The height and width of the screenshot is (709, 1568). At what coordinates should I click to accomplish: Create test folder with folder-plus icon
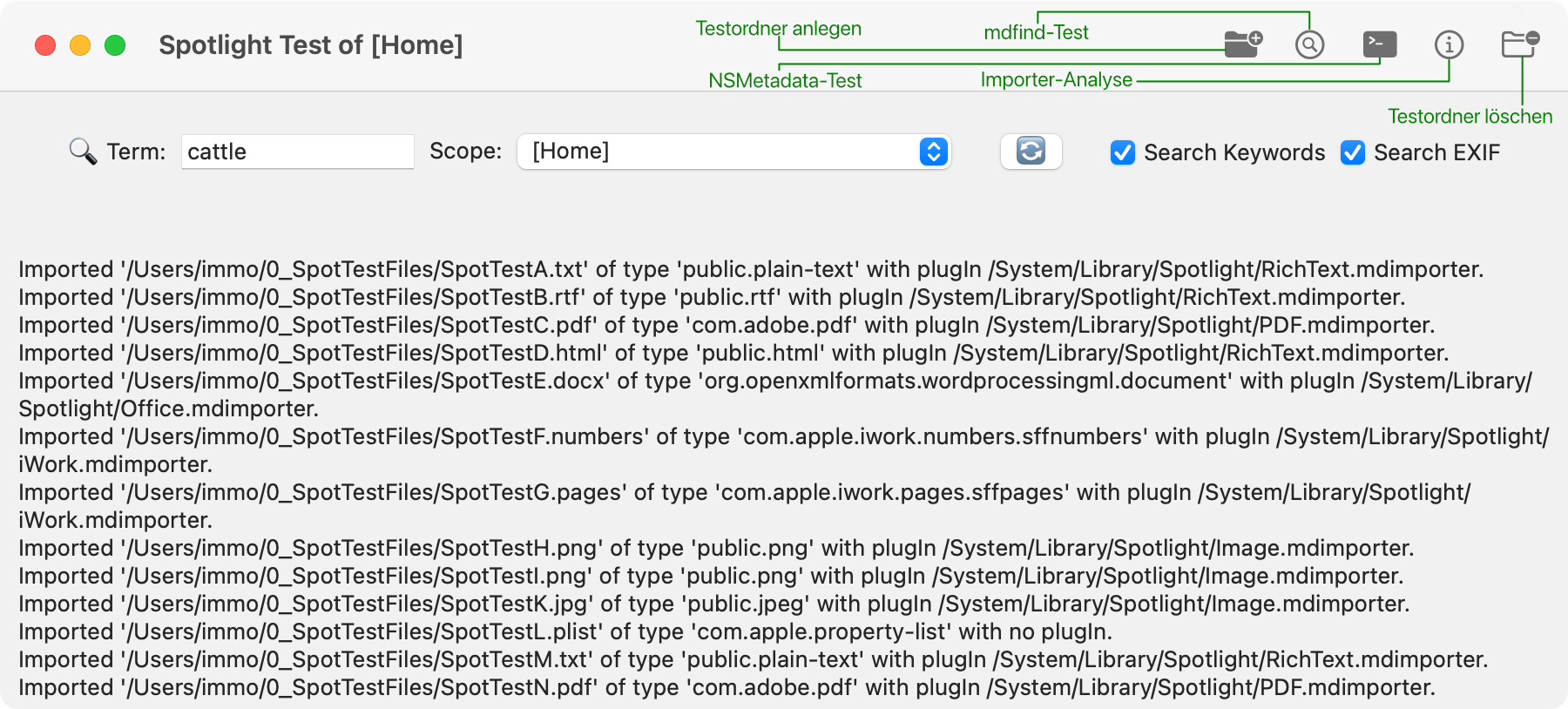[1243, 44]
